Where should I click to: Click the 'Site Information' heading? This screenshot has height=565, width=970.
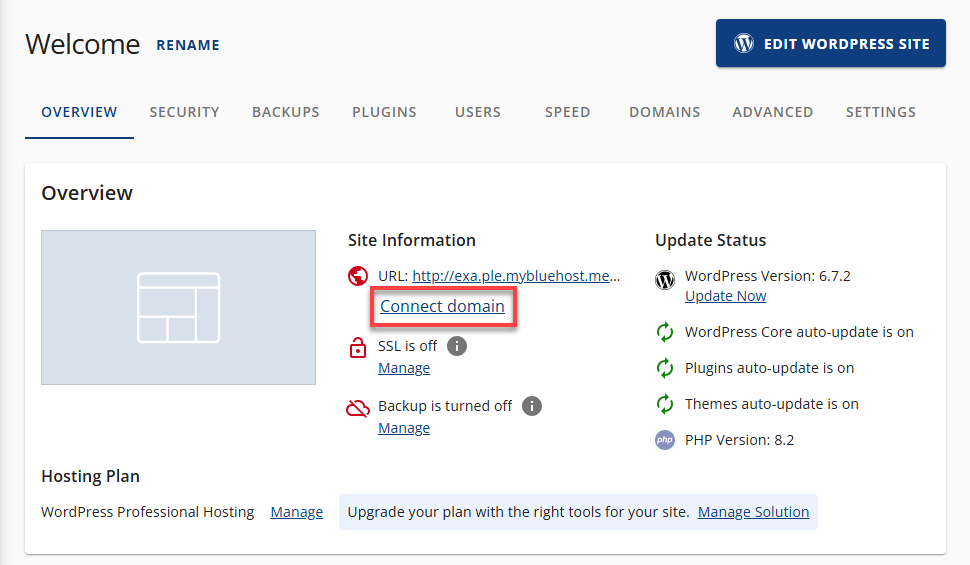[411, 240]
